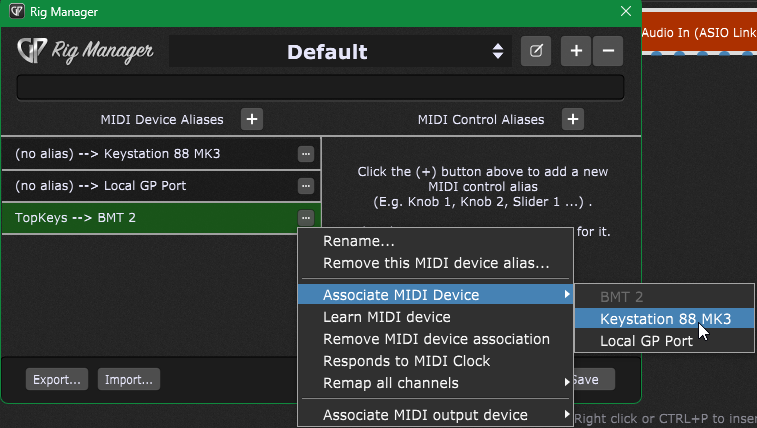Viewport: 757px width, 428px height.
Task: Open options for Keystation 88 MK3 alias
Action: point(306,154)
